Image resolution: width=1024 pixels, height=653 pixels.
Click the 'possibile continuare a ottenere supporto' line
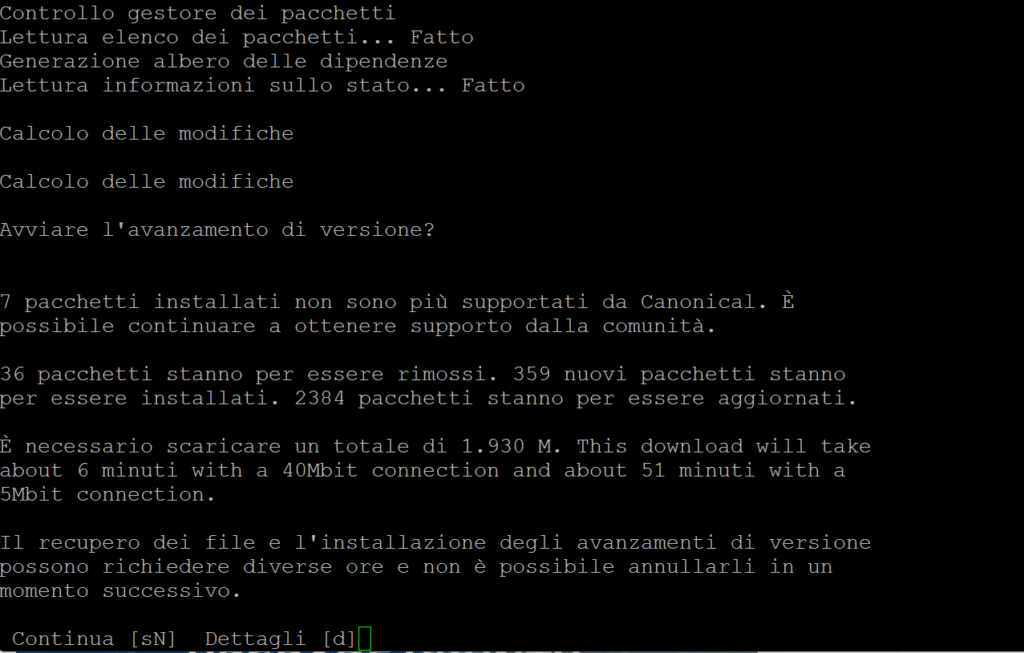pyautogui.click(x=256, y=326)
